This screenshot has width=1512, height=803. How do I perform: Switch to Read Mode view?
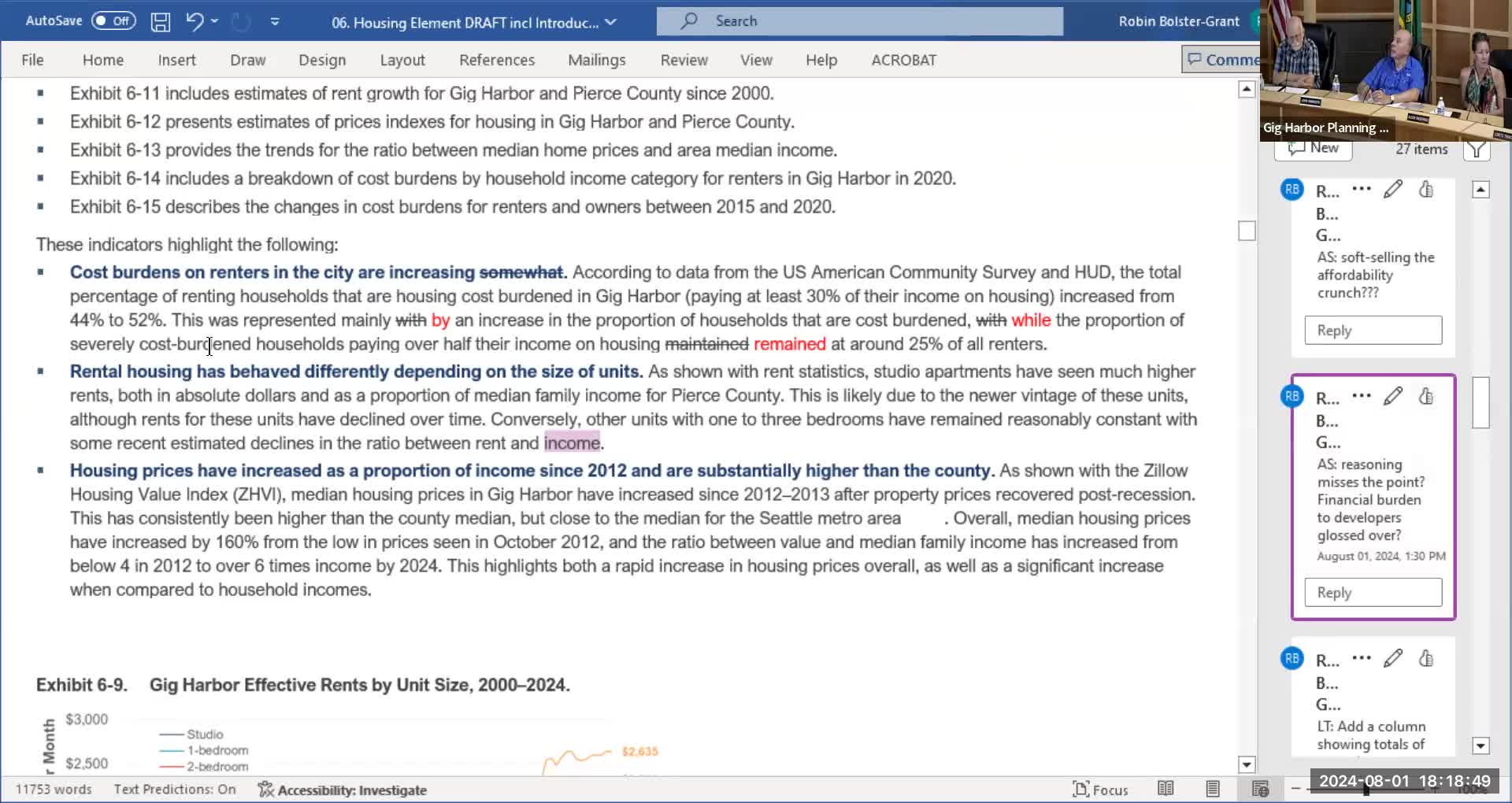(x=1165, y=789)
